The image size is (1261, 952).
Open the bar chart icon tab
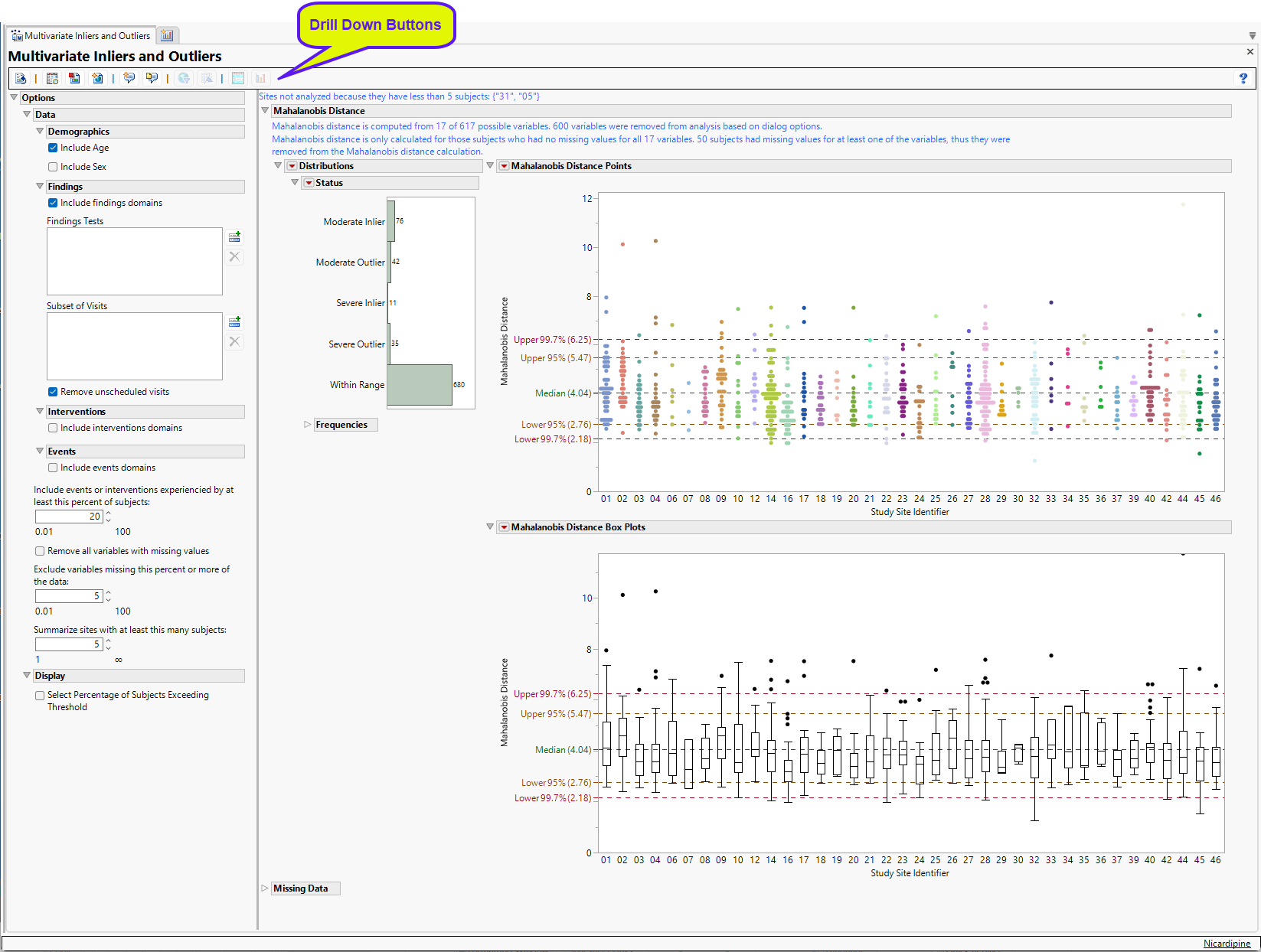pos(167,35)
